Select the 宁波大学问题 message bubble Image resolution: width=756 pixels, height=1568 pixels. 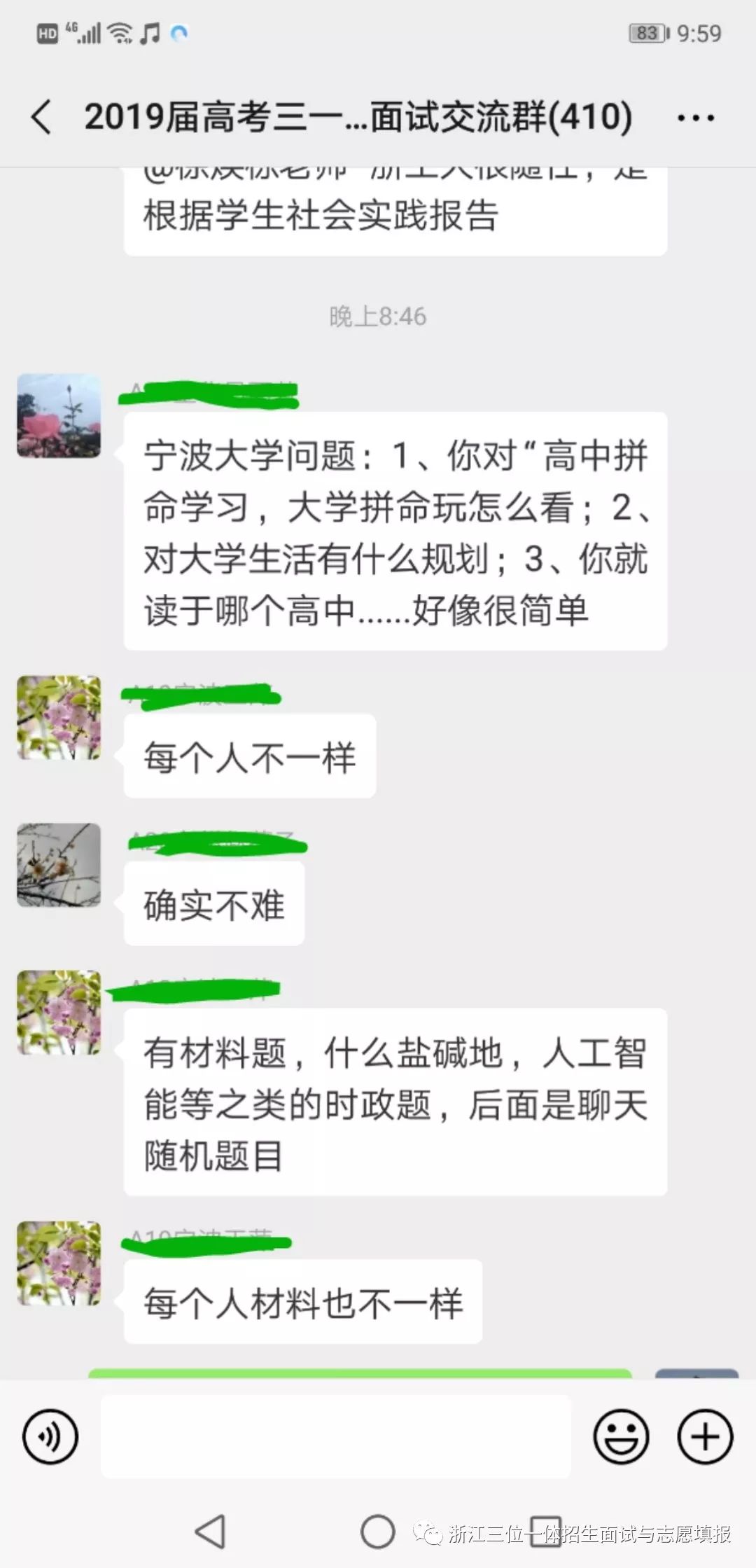(395, 532)
